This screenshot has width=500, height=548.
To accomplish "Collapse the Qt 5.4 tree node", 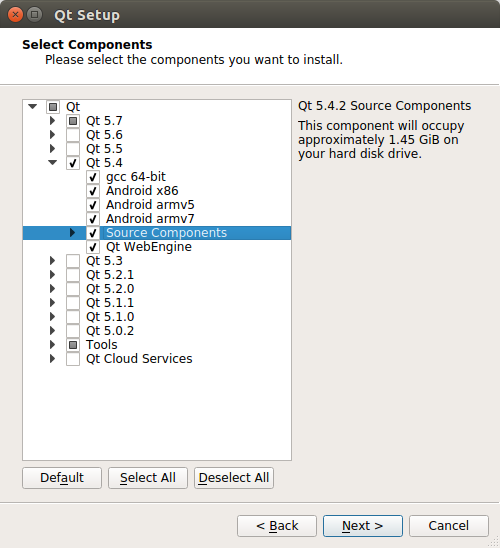I will click(52, 163).
